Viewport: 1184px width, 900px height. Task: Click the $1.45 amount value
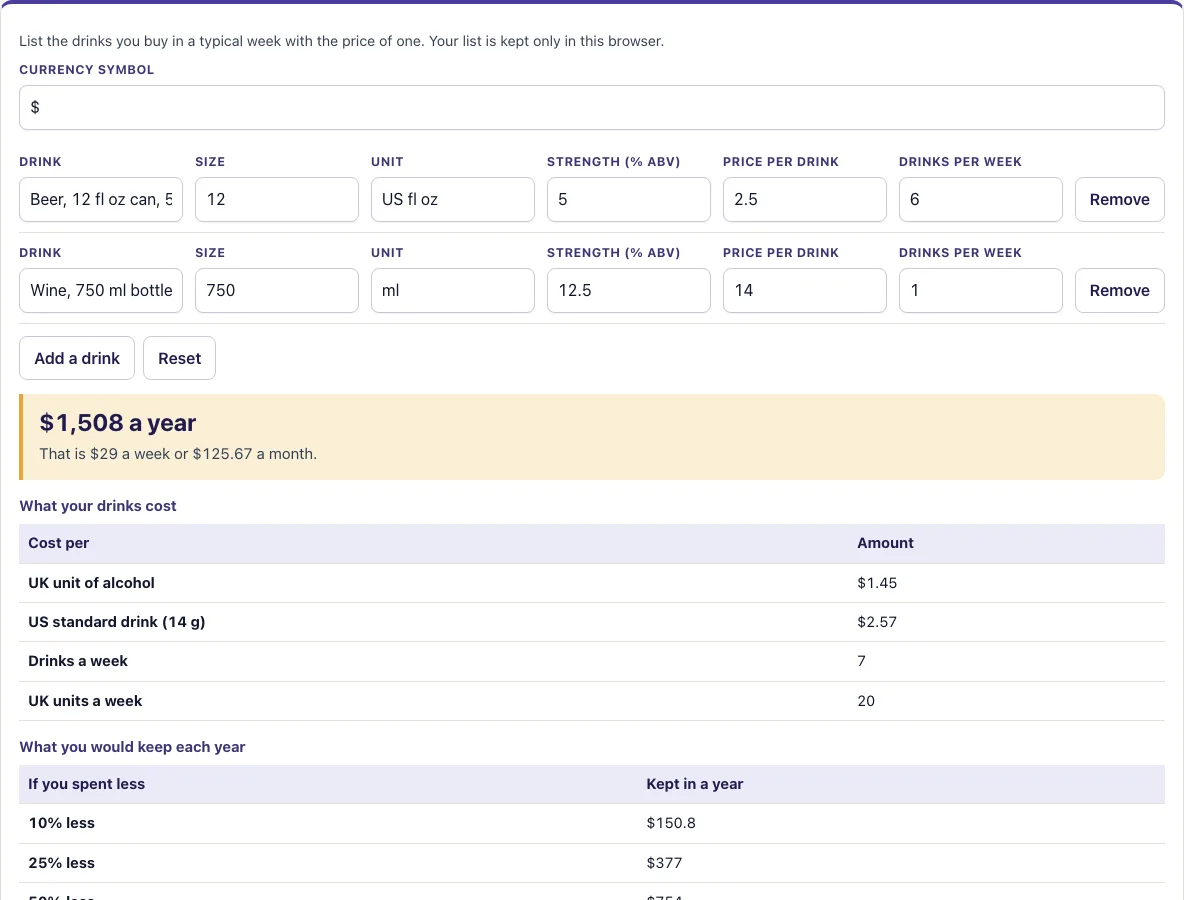[877, 583]
